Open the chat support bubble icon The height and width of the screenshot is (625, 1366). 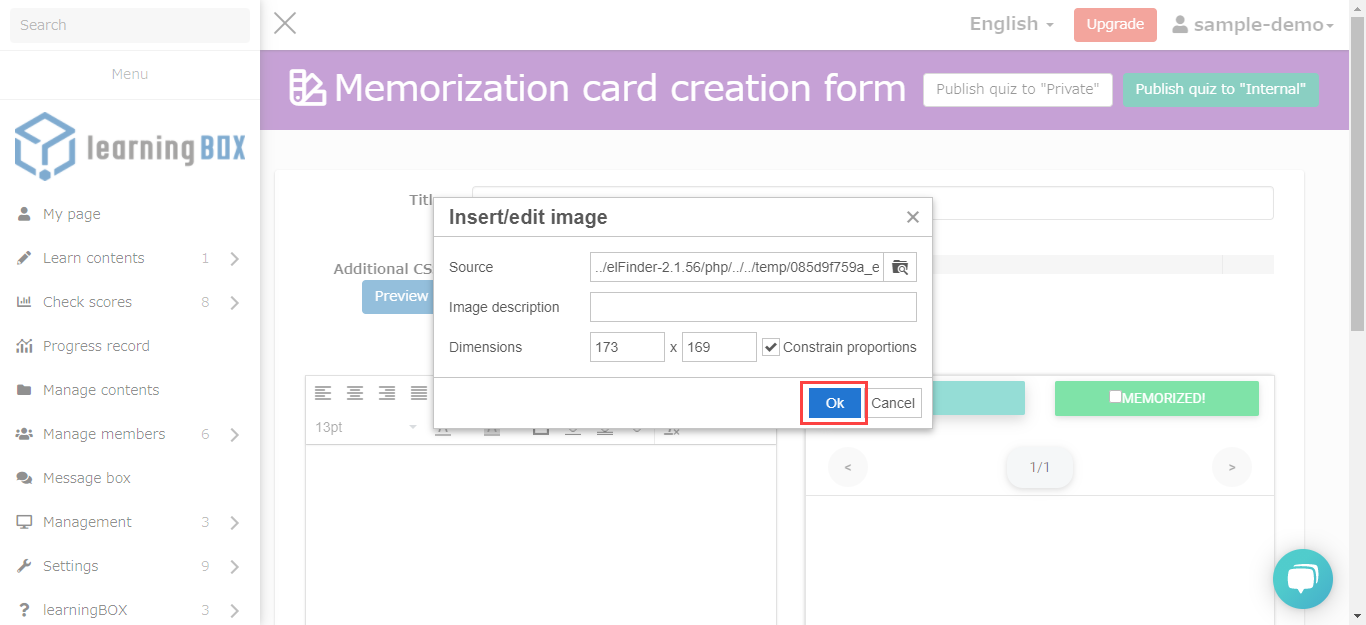(1302, 579)
